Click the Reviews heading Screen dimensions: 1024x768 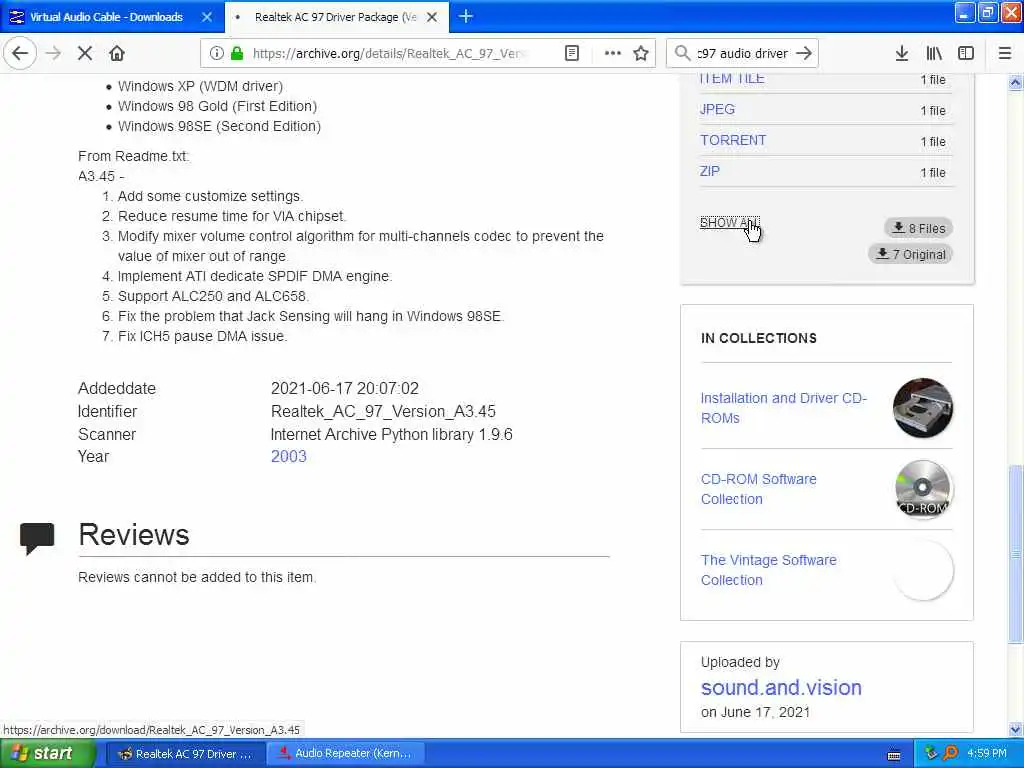[x=134, y=535]
